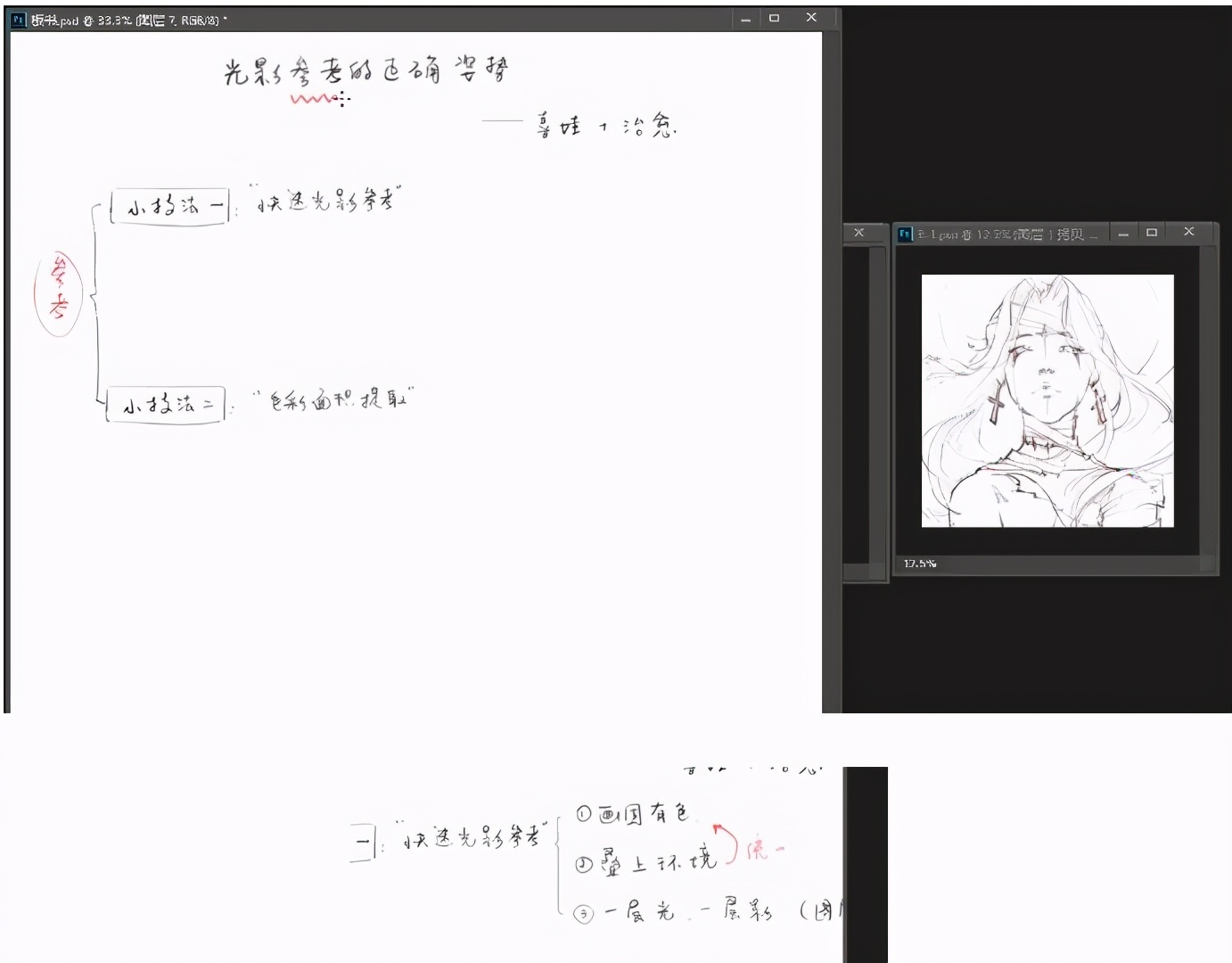This screenshot has height=963, width=1232.
Task: Click the Photoshop icon in the 板书.psd title bar
Action: tap(18, 20)
